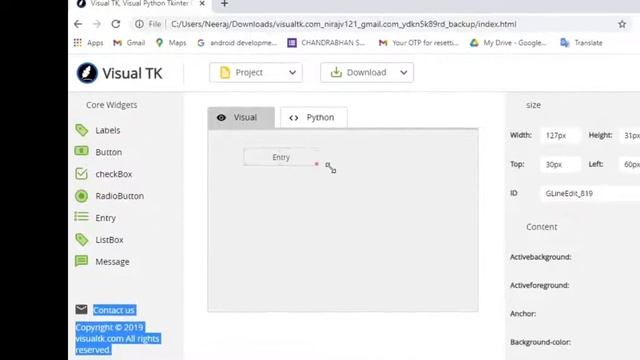
Task: Open the Gmail bookmark
Action: (x=129, y=42)
